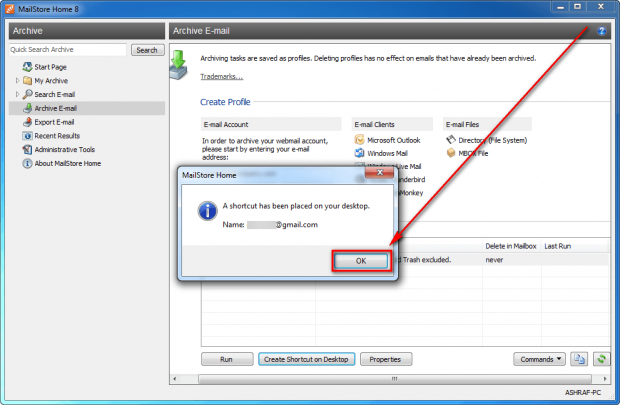Click the My Archive folder icon
Screen dimensions: 620x405
[x=27, y=81]
